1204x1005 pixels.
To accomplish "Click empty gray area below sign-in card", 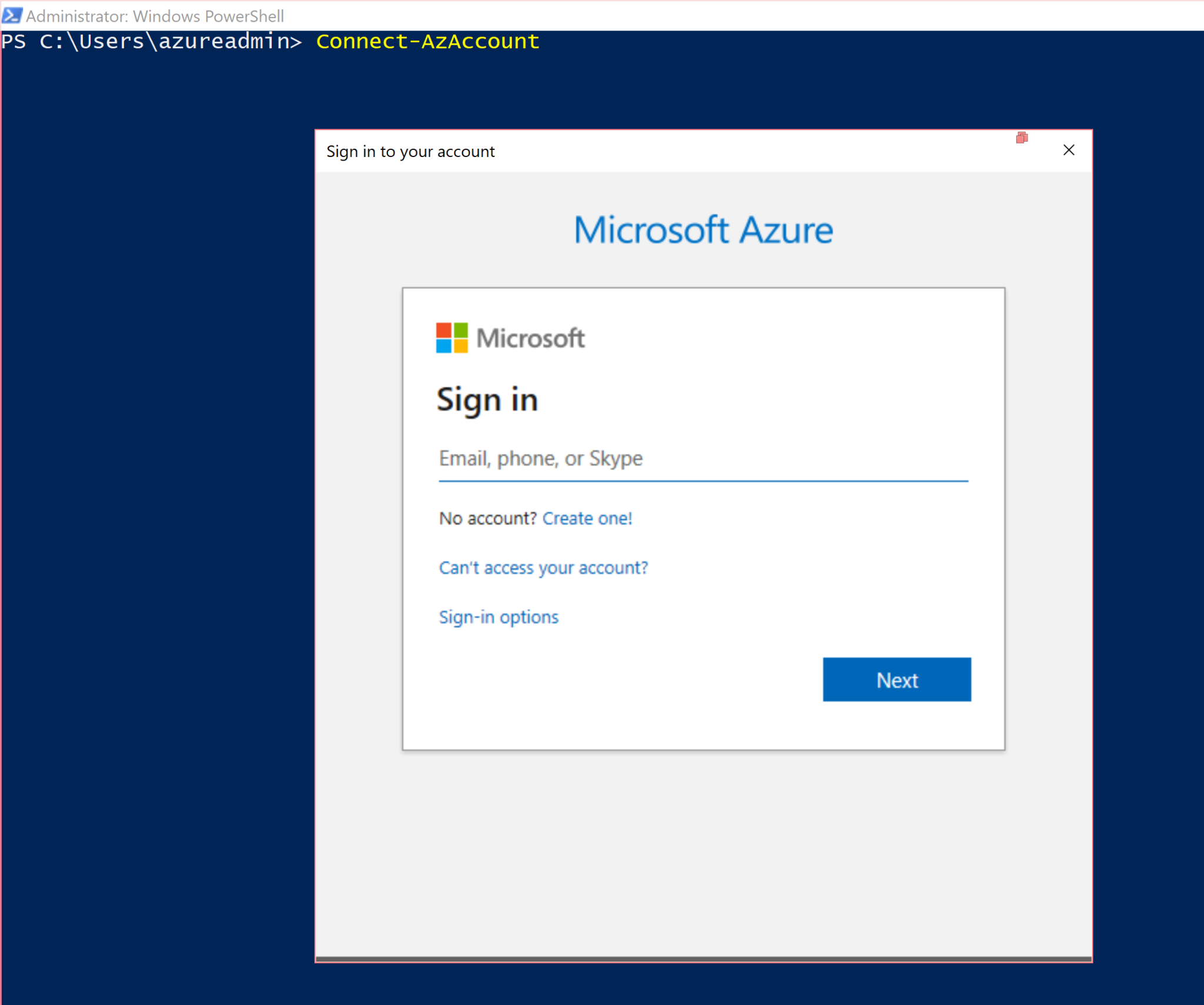I will point(703,853).
